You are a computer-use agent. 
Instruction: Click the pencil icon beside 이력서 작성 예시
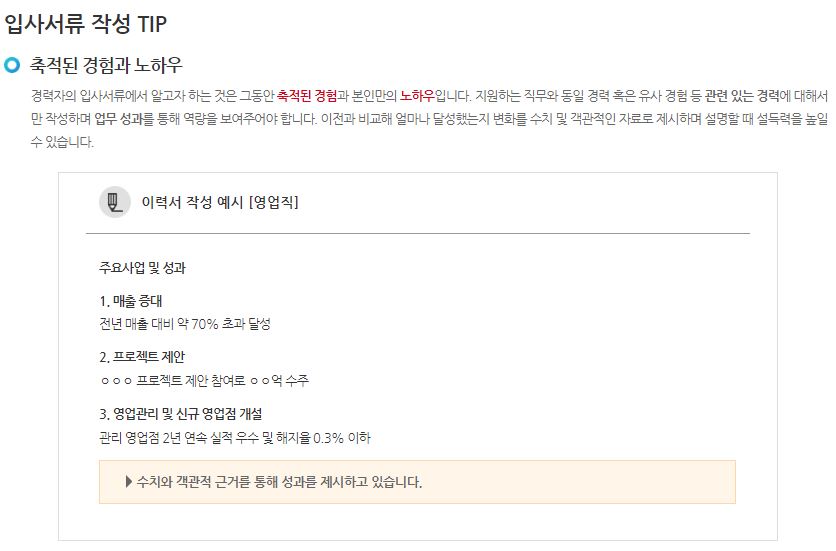click(x=115, y=202)
